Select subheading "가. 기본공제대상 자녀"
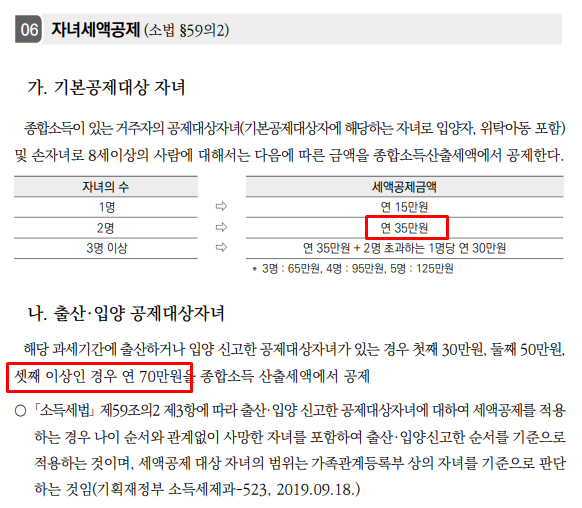 pos(106,88)
